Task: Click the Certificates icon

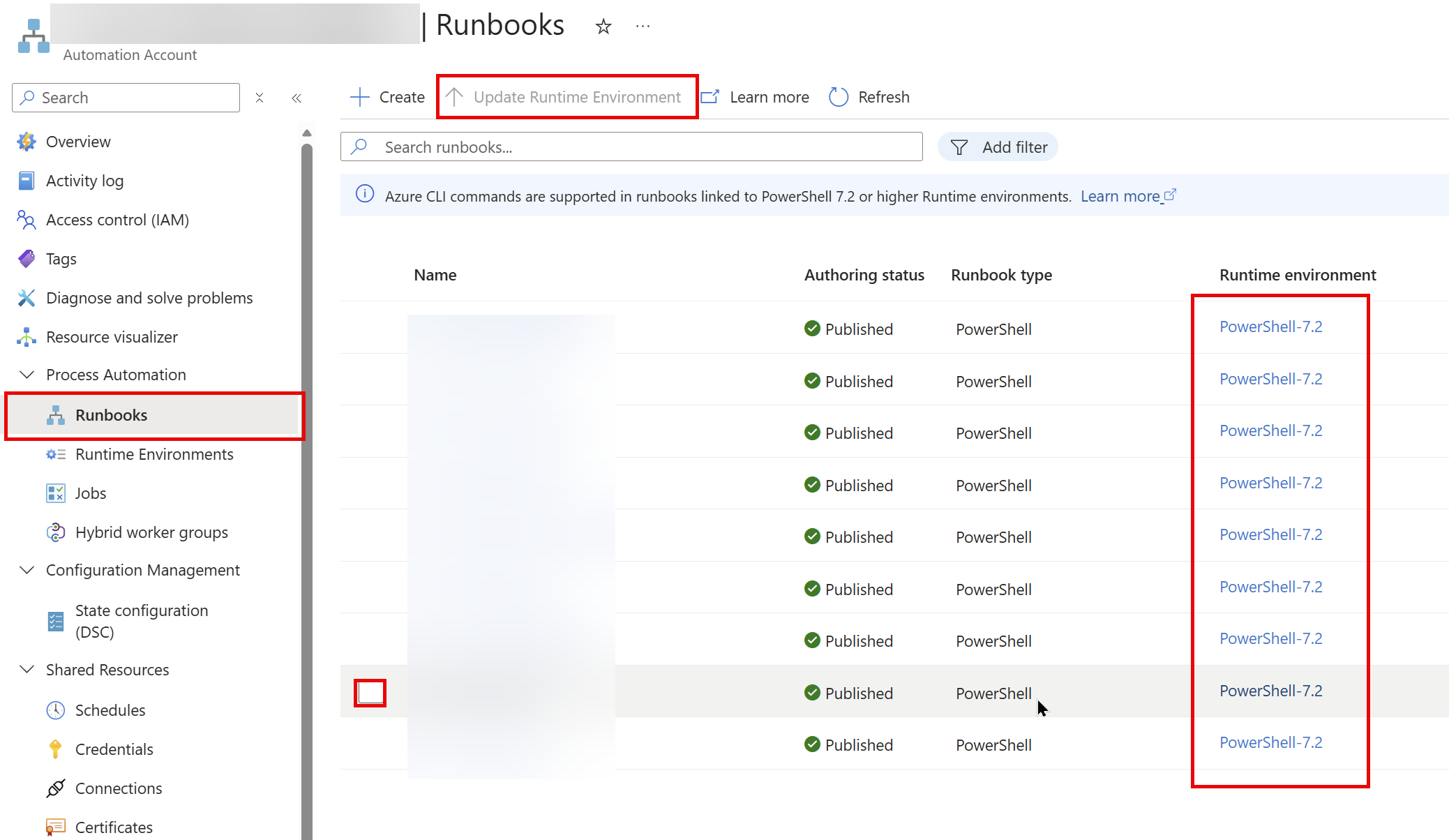Action: click(56, 827)
